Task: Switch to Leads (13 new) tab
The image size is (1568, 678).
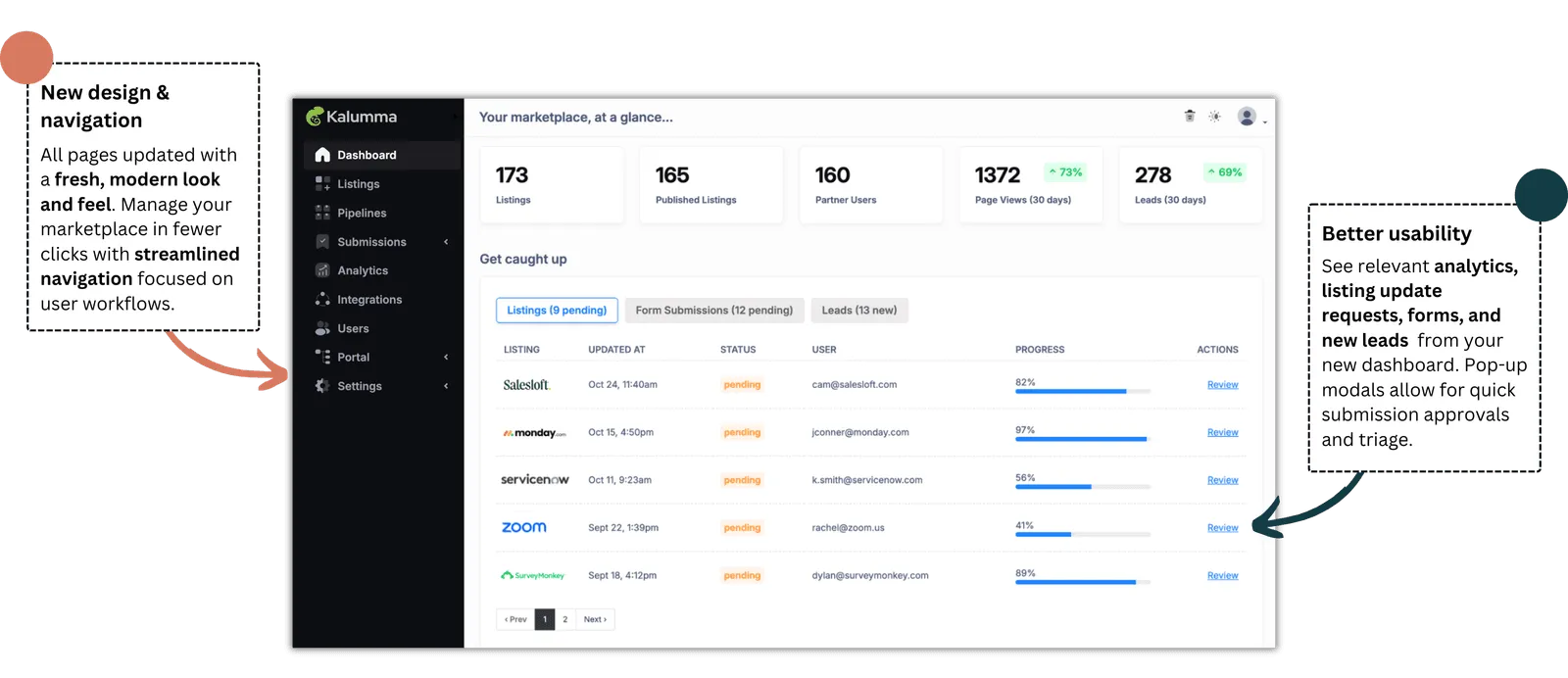Action: pos(859,311)
